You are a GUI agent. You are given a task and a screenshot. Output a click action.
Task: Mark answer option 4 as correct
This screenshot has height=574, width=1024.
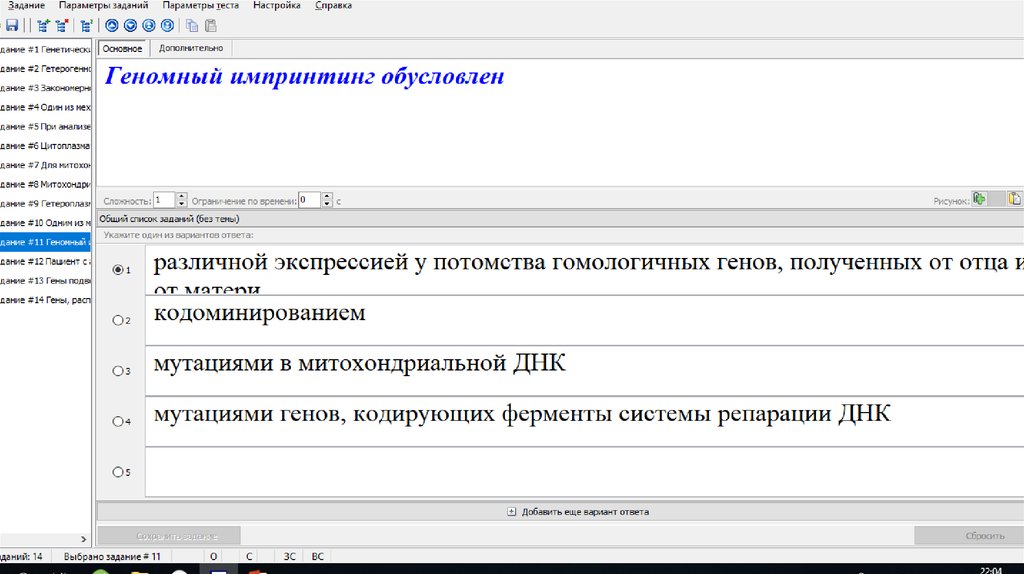(118, 422)
